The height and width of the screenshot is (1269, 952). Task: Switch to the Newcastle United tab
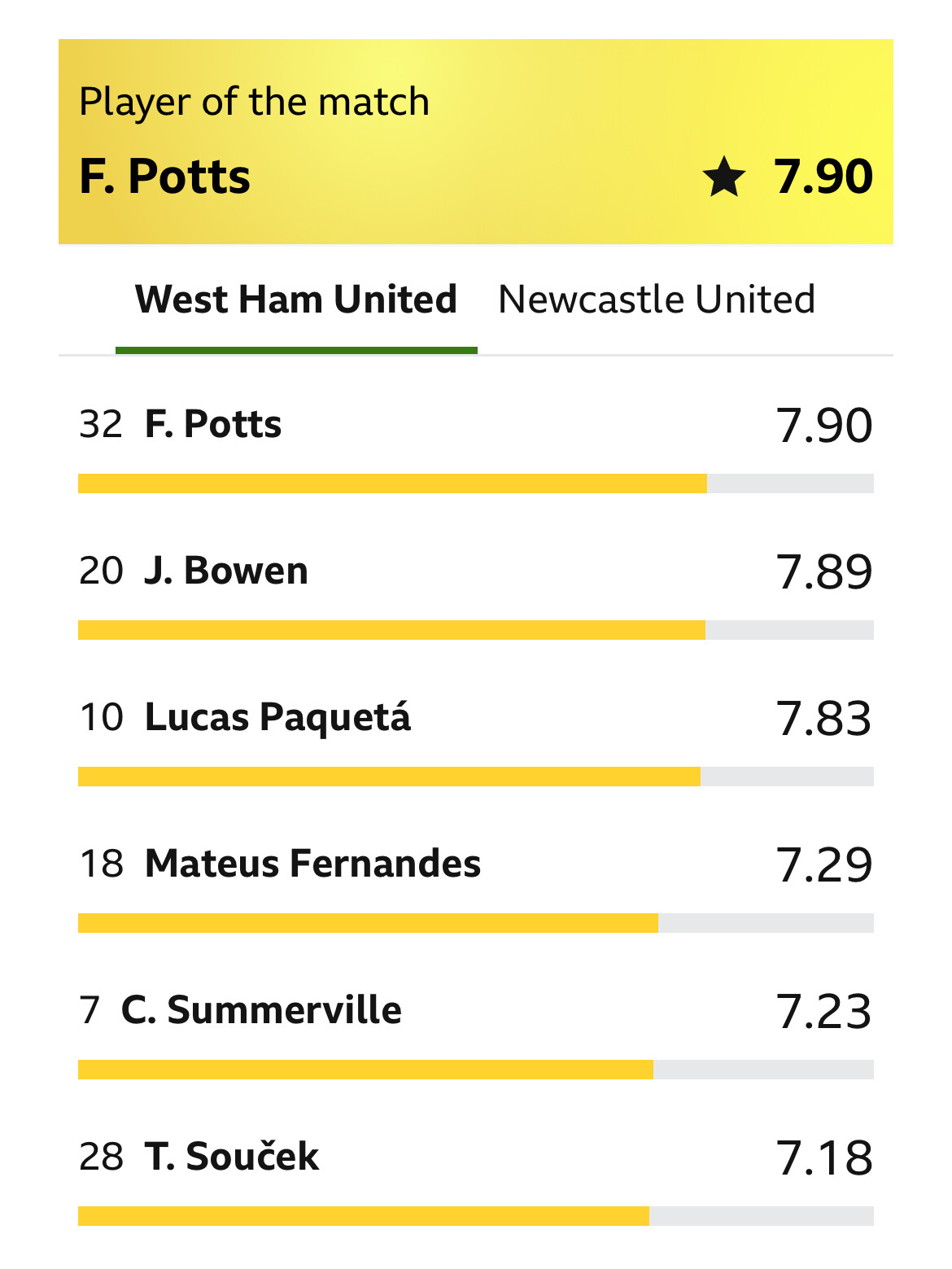click(656, 300)
